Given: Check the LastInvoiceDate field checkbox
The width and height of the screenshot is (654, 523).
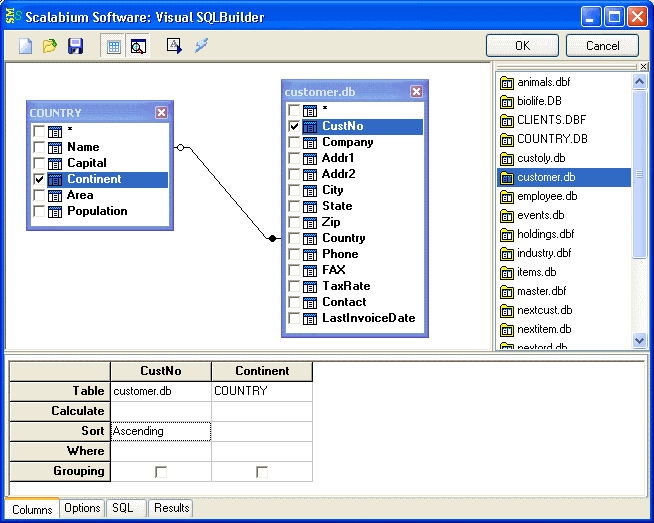Looking at the screenshot, I should click(x=294, y=318).
